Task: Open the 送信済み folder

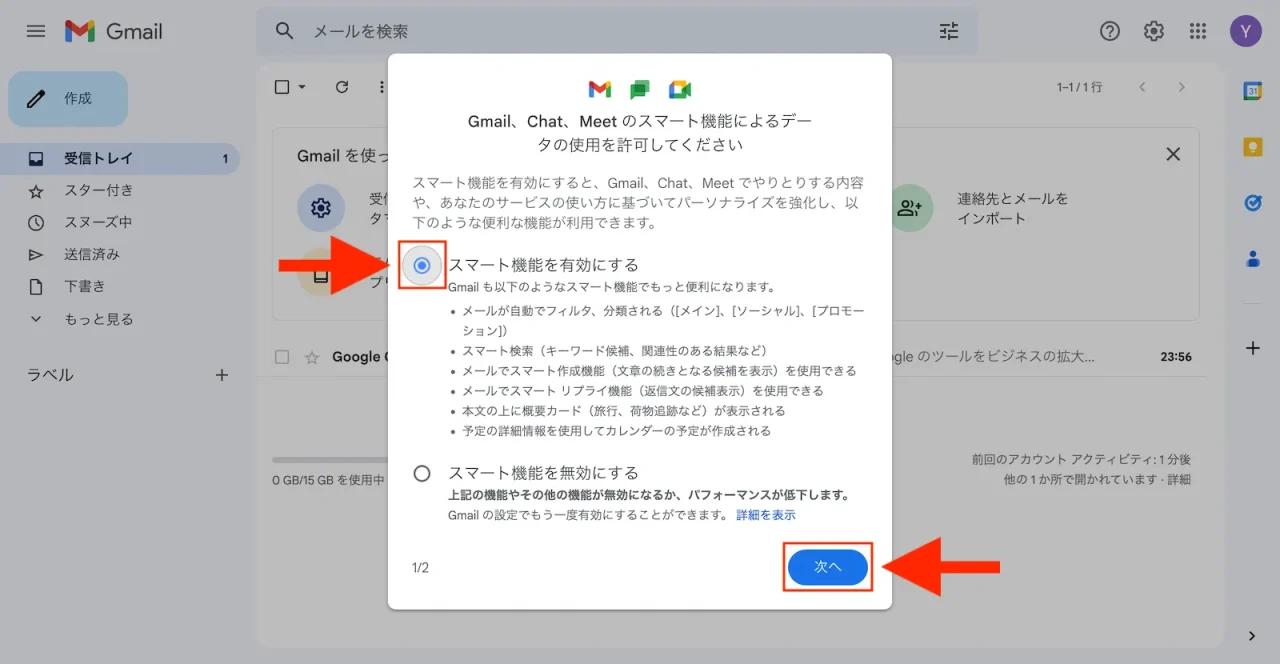Action: coord(90,254)
